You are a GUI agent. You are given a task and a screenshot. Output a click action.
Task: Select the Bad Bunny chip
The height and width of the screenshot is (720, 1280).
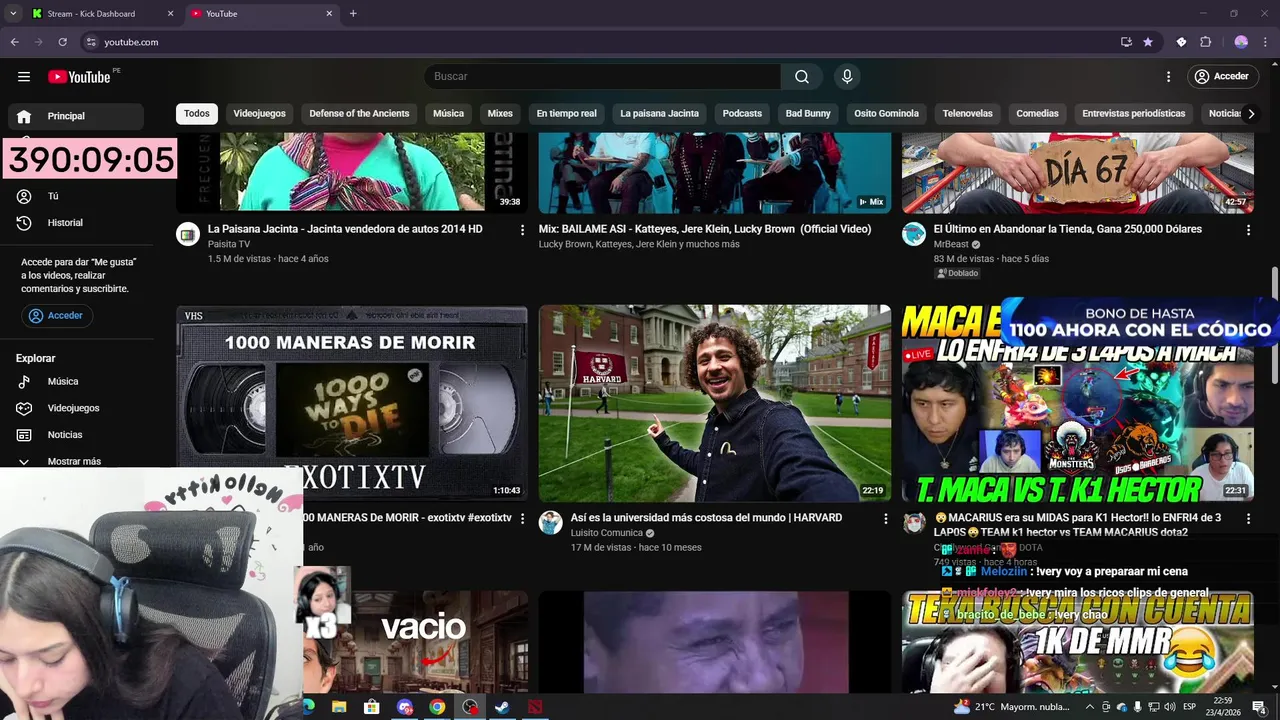(808, 114)
